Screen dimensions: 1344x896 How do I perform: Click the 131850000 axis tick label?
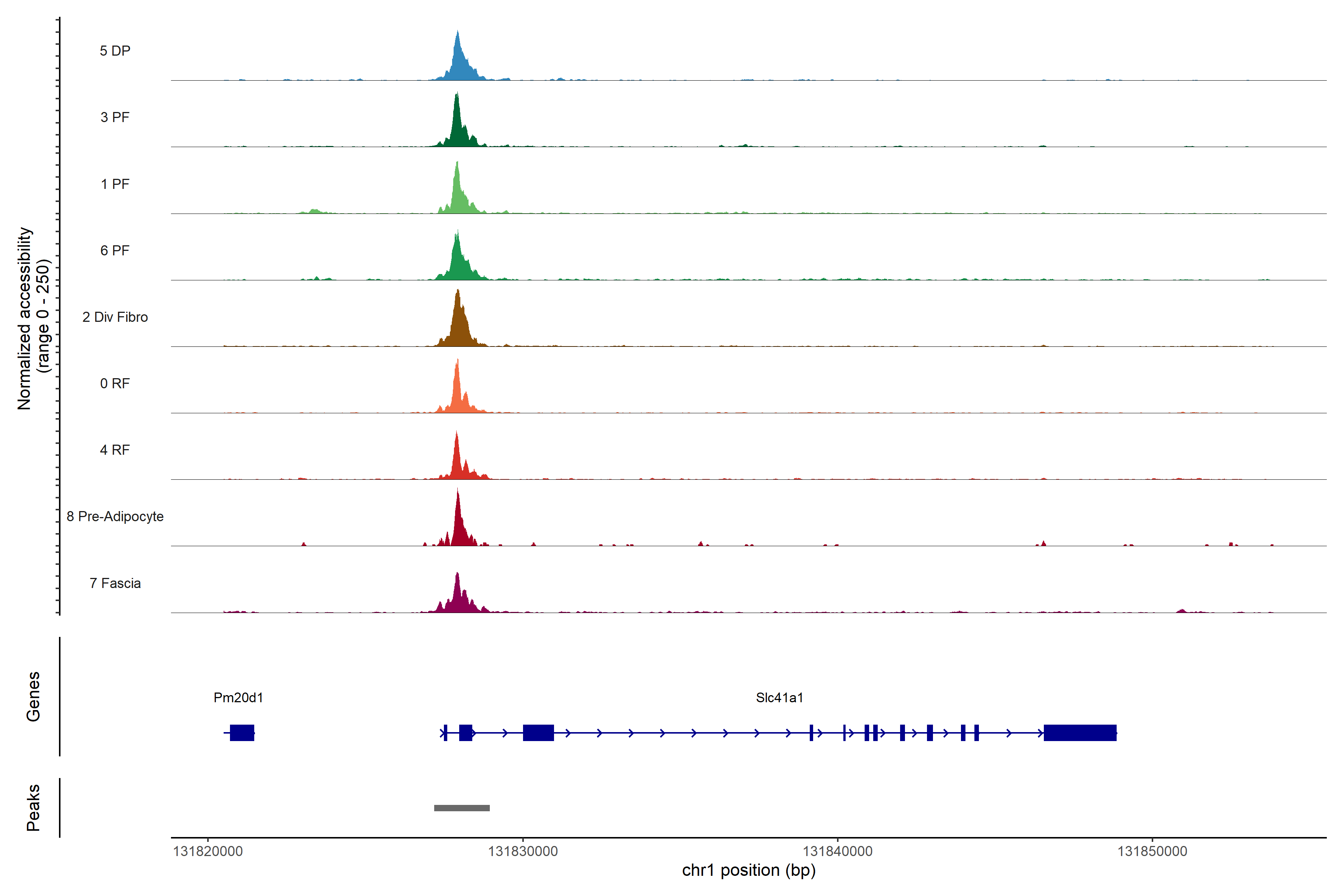[x=1152, y=852]
